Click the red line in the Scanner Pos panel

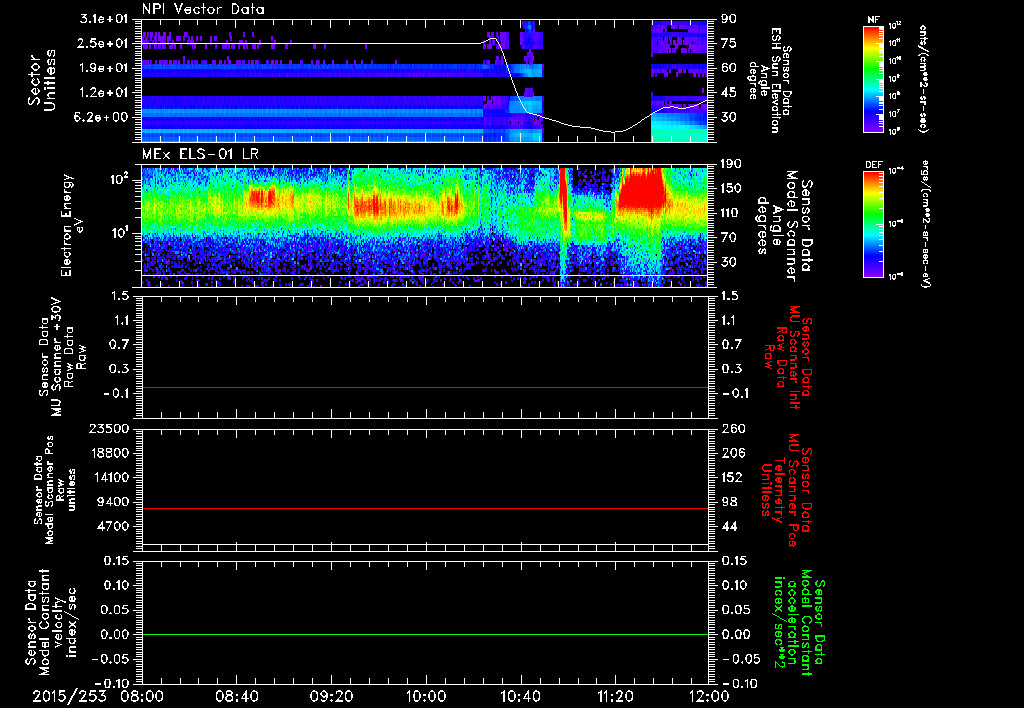(424, 509)
